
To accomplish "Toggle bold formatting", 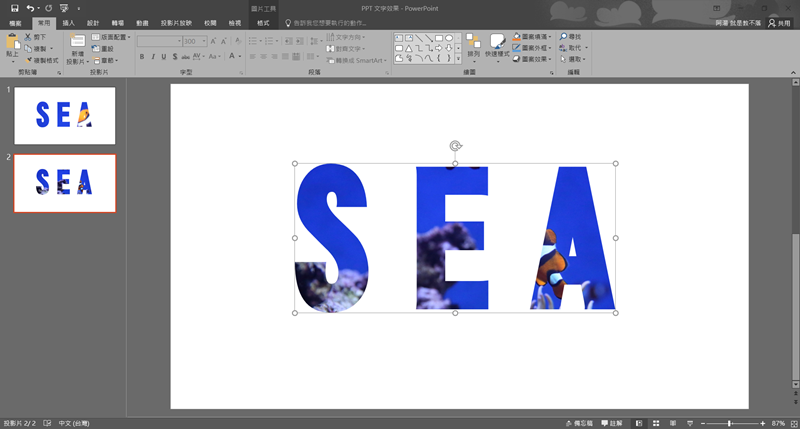I will pos(142,57).
